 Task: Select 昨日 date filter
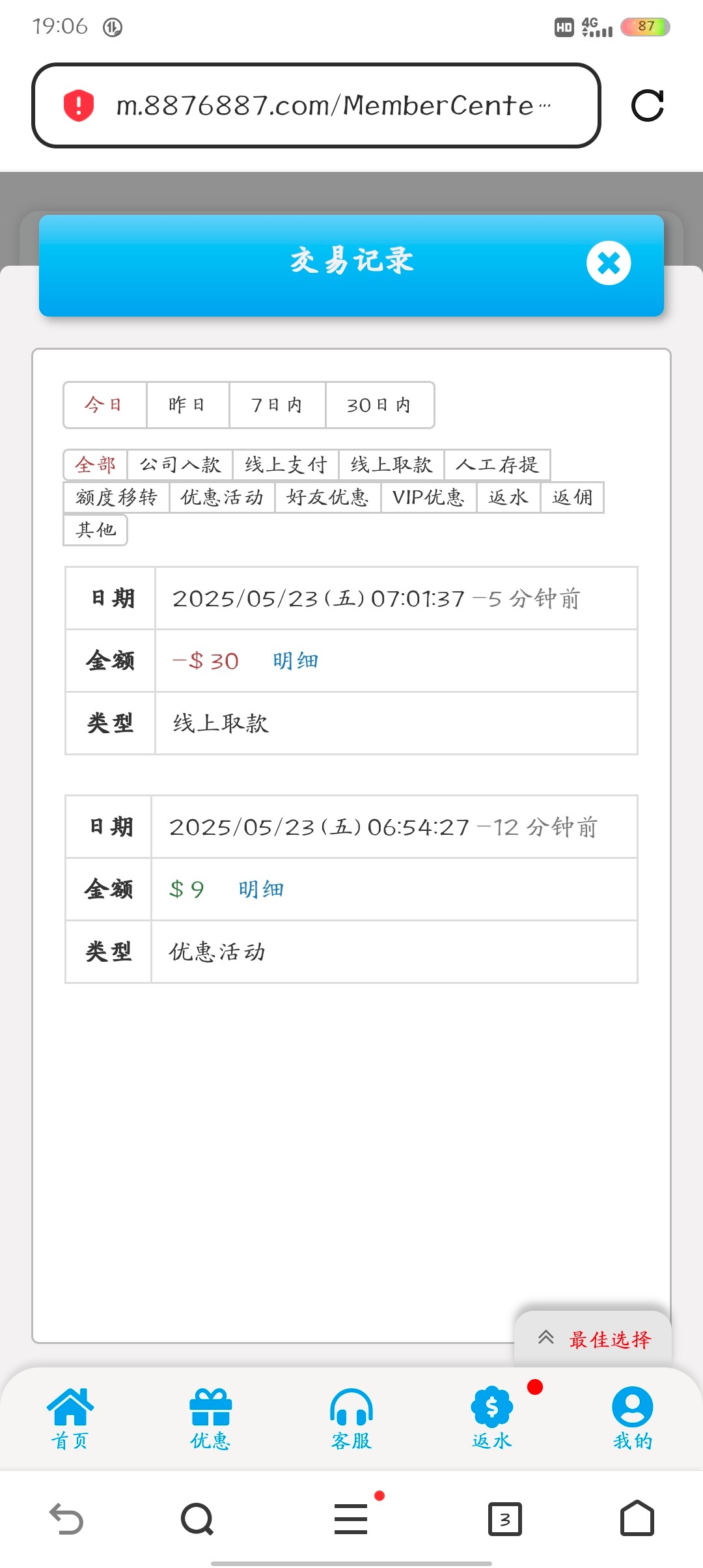coord(187,405)
